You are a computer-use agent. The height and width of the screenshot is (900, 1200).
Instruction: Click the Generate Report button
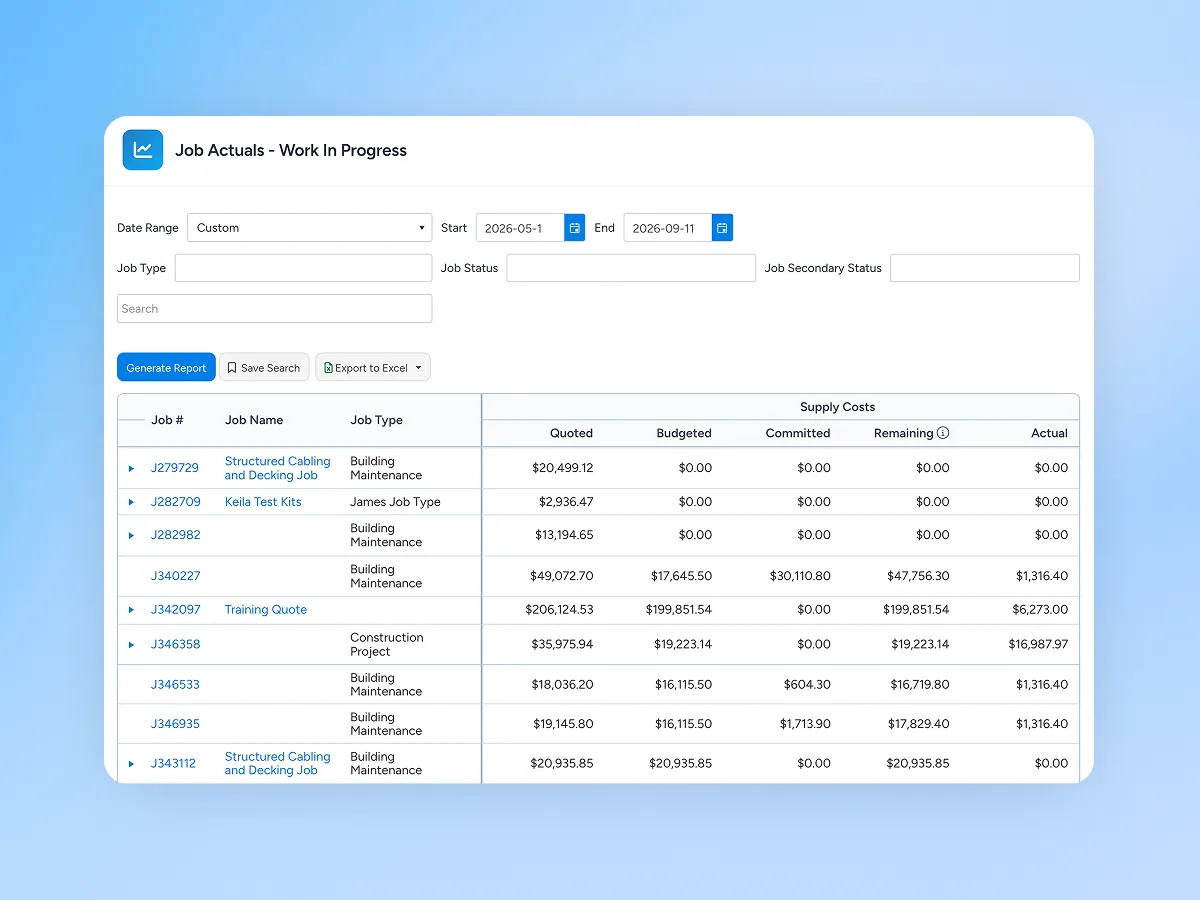pos(166,368)
